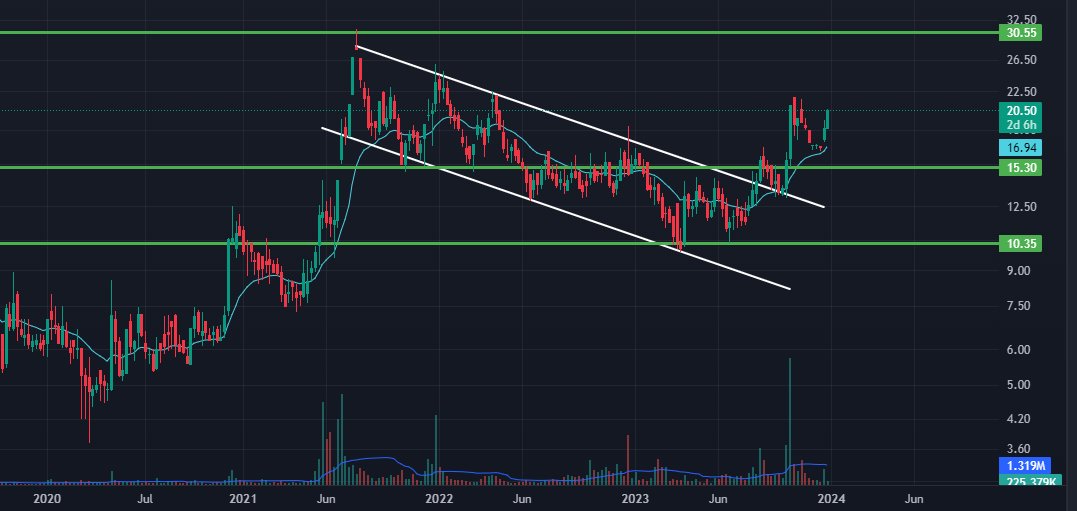This screenshot has width=1077, height=511.
Task: Click the 12.50 price axis tick
Action: tap(1021, 207)
